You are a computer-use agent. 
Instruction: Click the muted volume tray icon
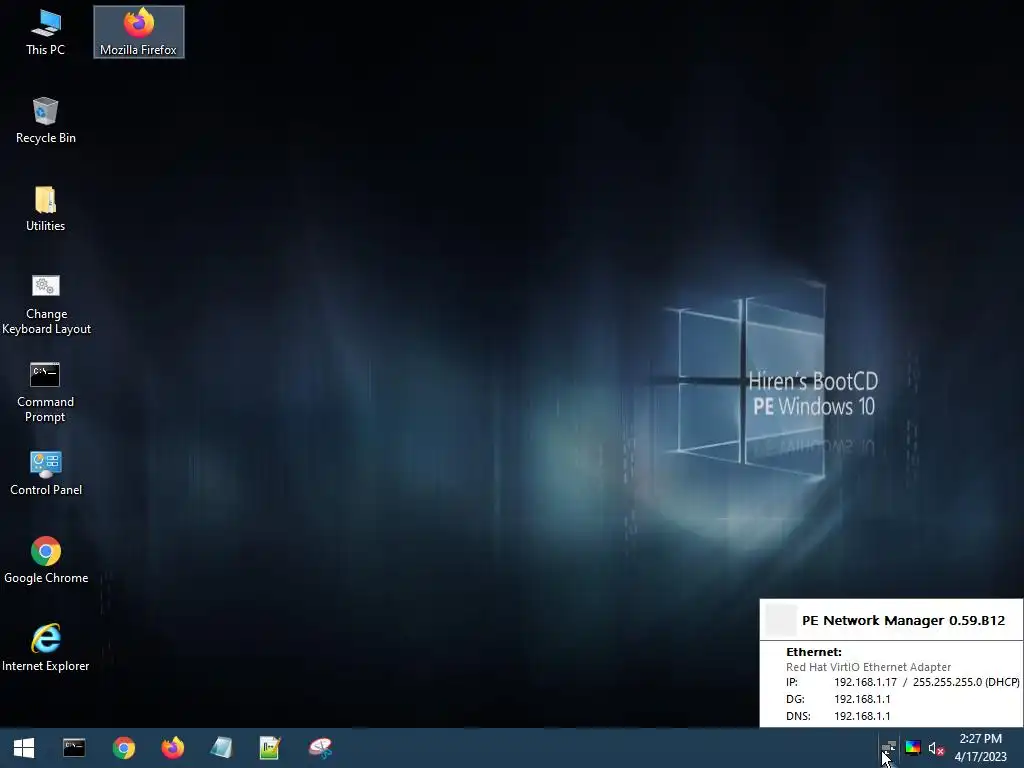[936, 748]
